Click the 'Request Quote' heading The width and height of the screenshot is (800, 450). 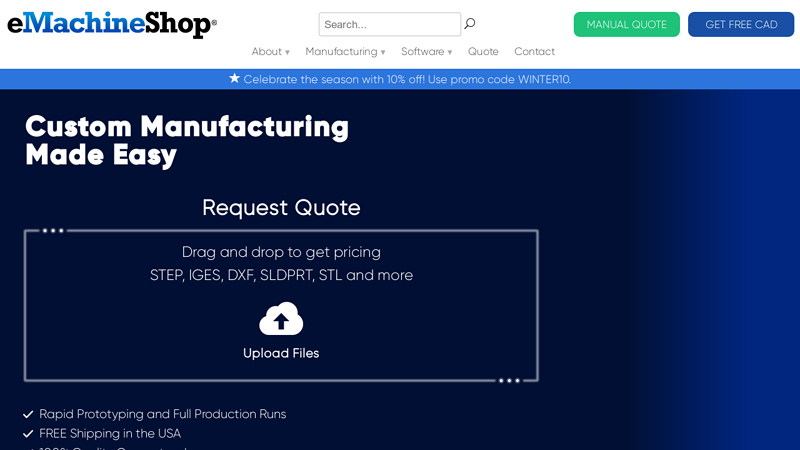coord(281,208)
